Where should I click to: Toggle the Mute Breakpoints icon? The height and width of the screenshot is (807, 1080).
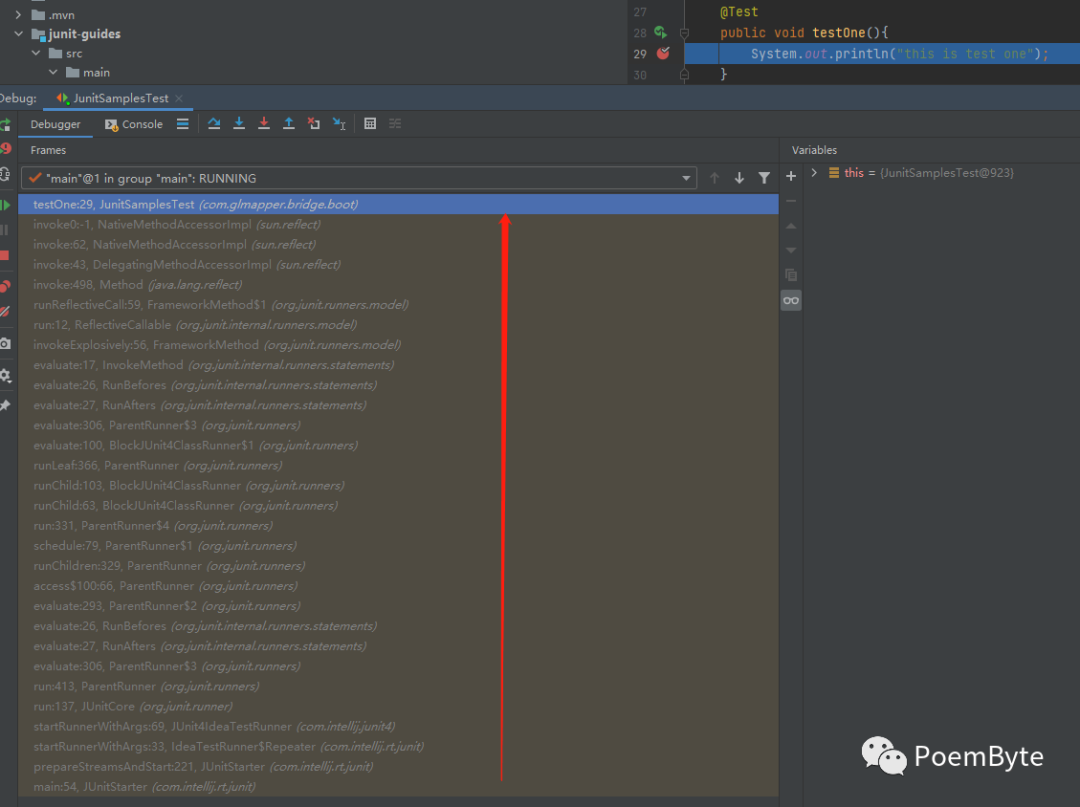[x=5, y=312]
